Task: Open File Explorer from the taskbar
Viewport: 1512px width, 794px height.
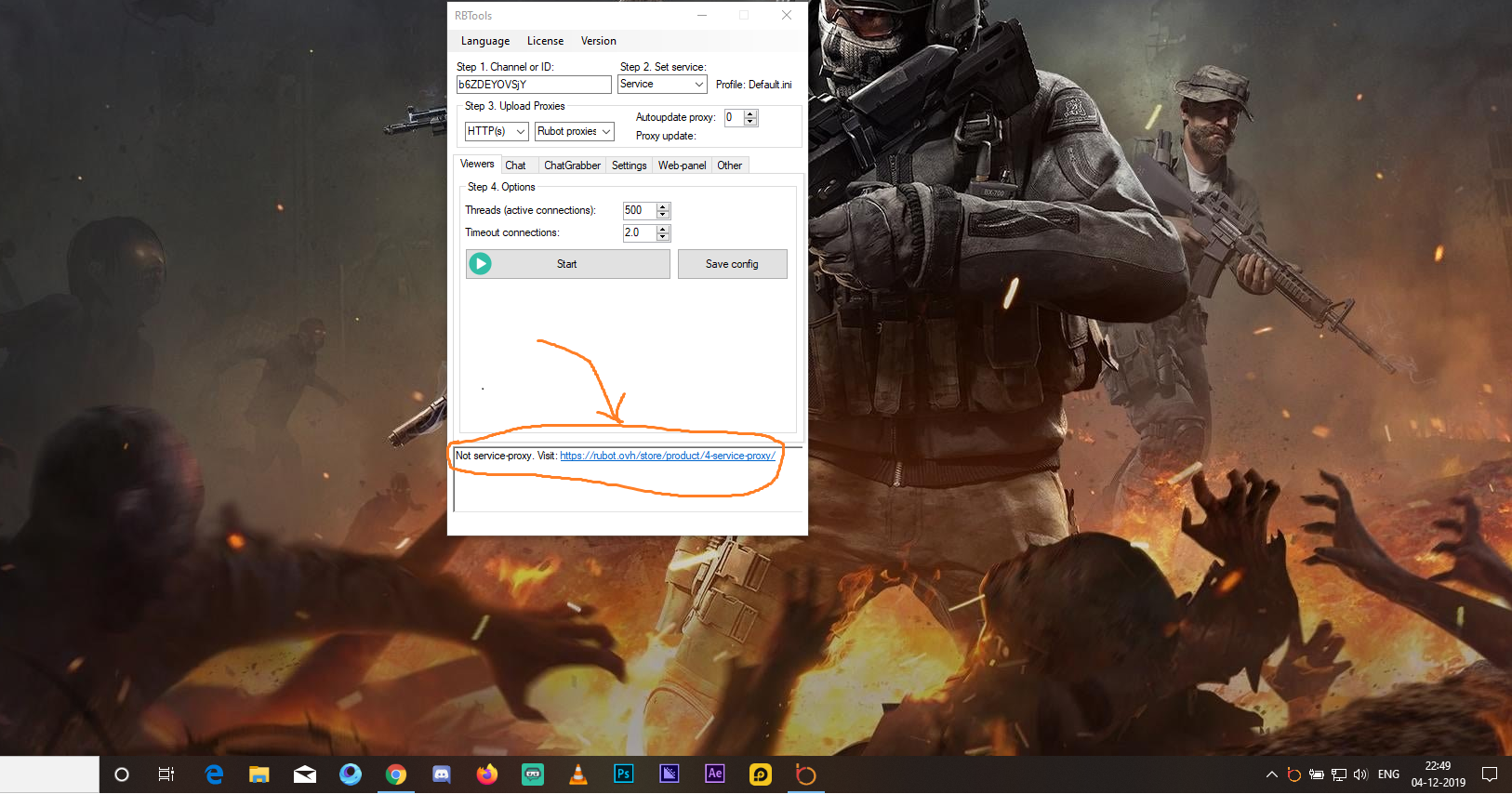Action: (259, 774)
